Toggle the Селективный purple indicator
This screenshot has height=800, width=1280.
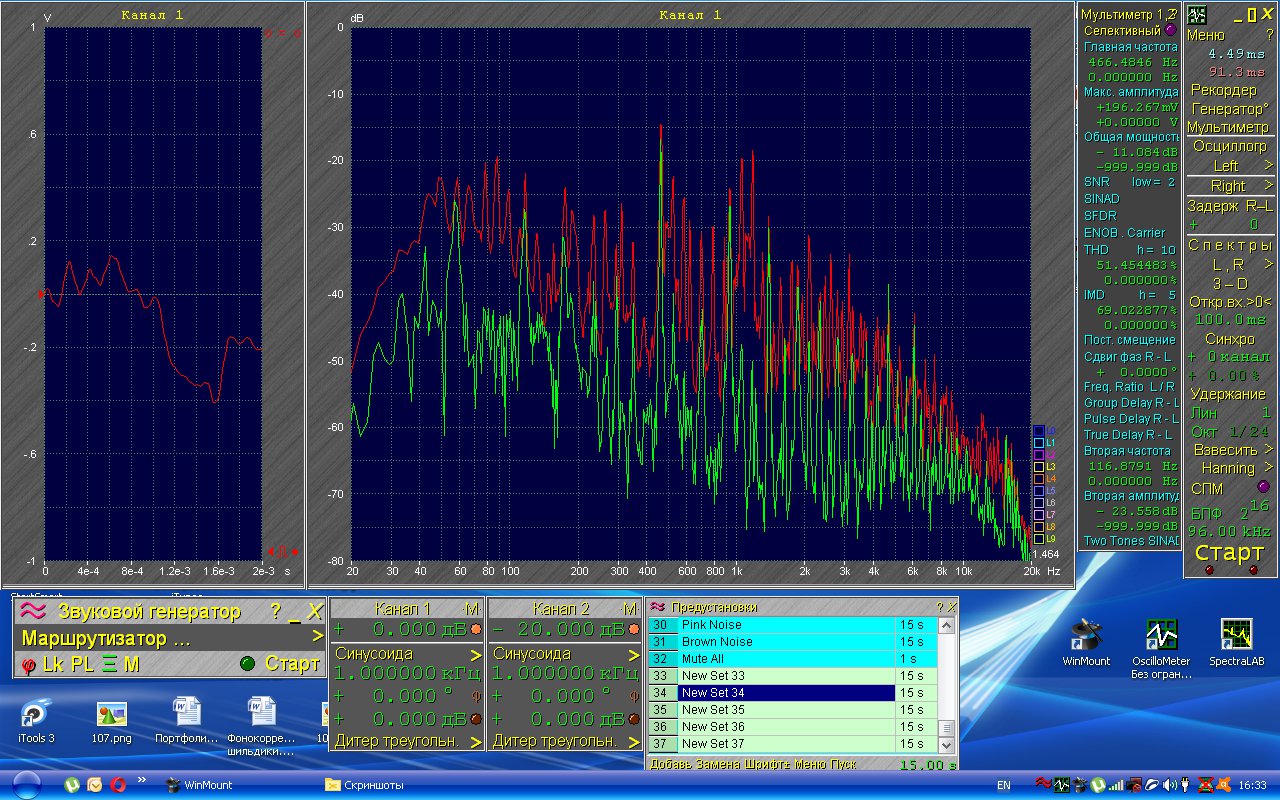[x=1170, y=30]
